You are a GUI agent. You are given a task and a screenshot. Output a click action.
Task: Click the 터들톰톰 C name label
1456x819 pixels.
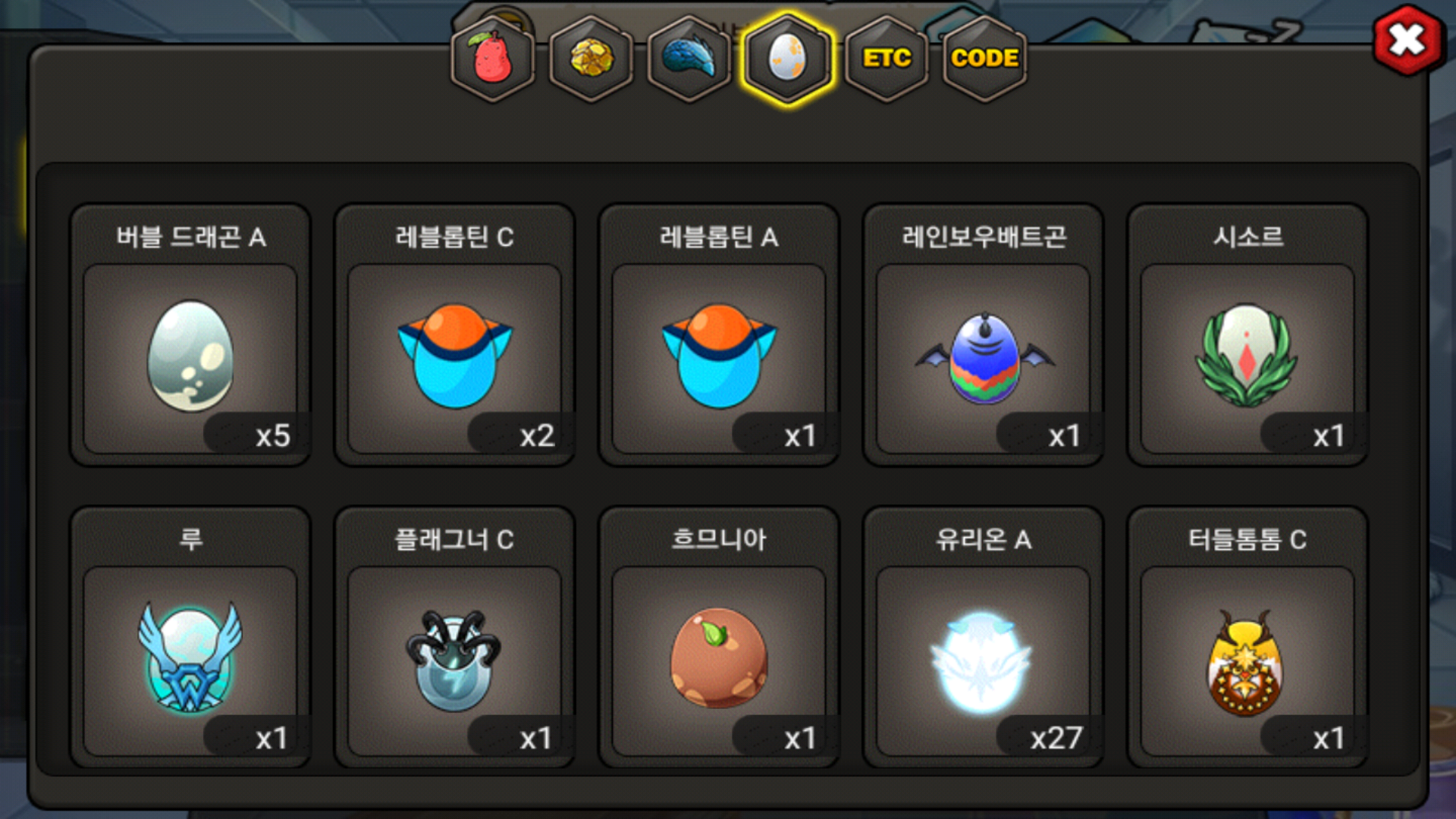tap(1247, 539)
